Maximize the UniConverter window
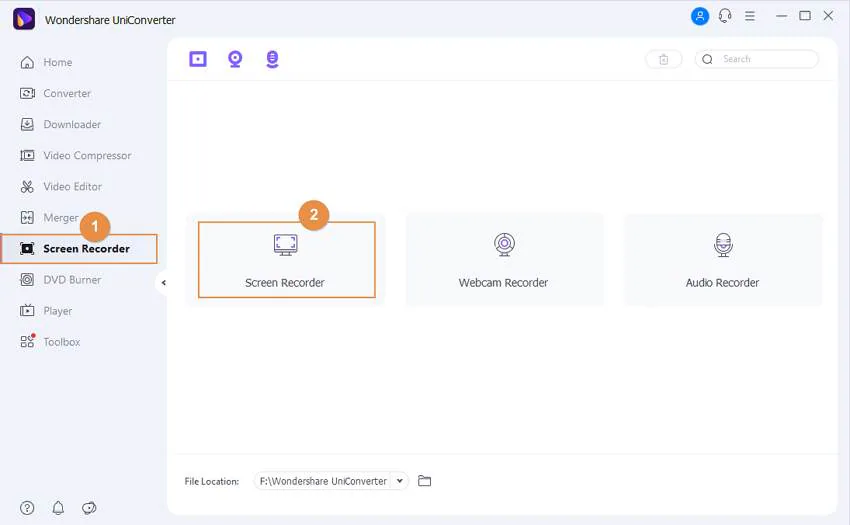Viewport: 850px width, 525px height. click(805, 16)
